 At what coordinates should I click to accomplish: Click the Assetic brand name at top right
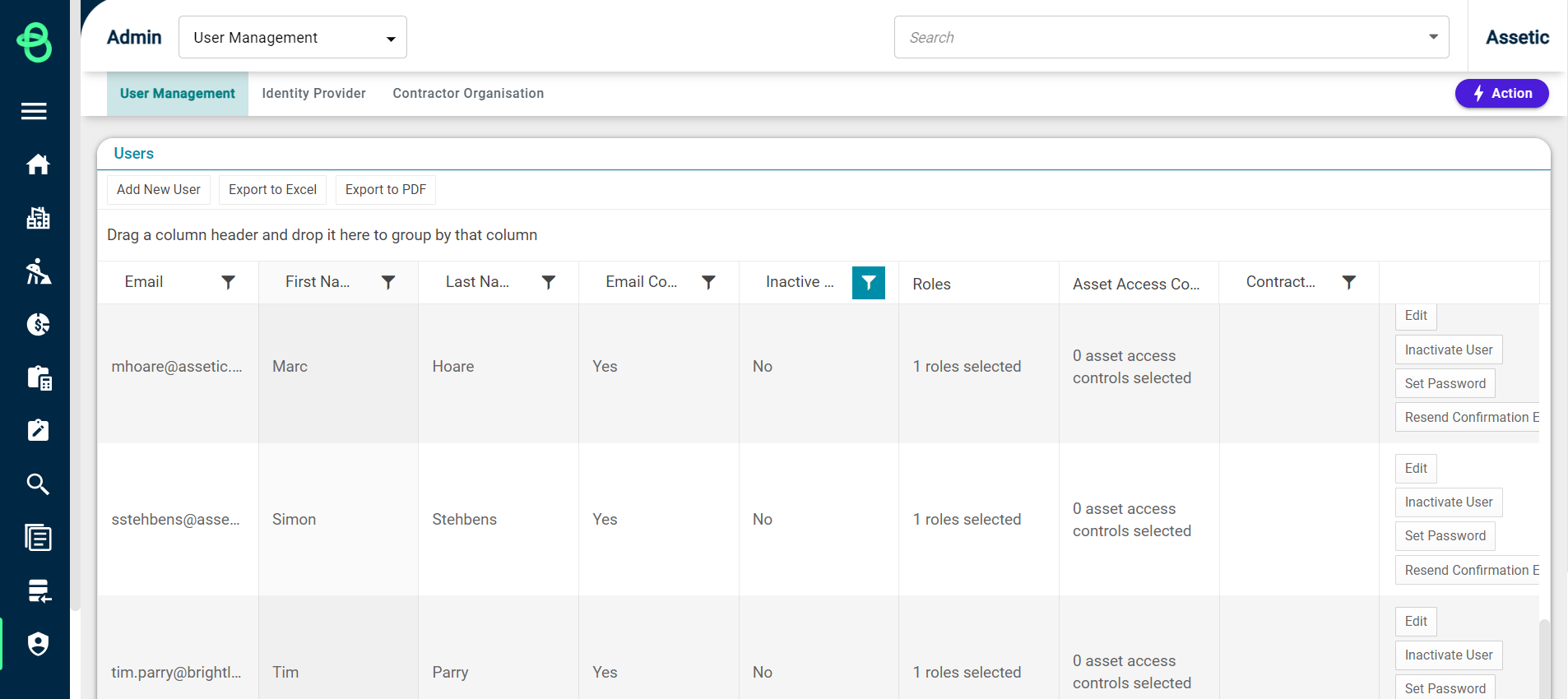(x=1517, y=37)
